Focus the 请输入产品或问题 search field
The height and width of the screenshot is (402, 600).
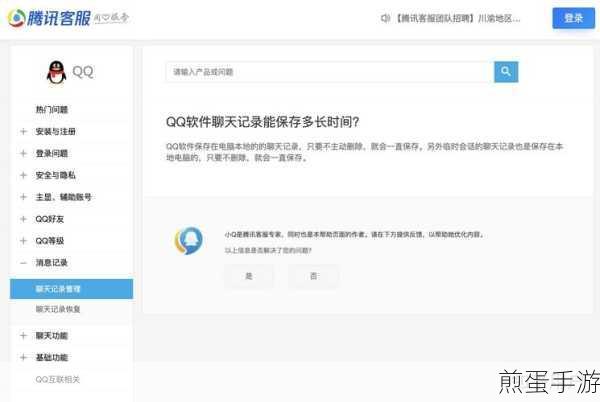(329, 72)
